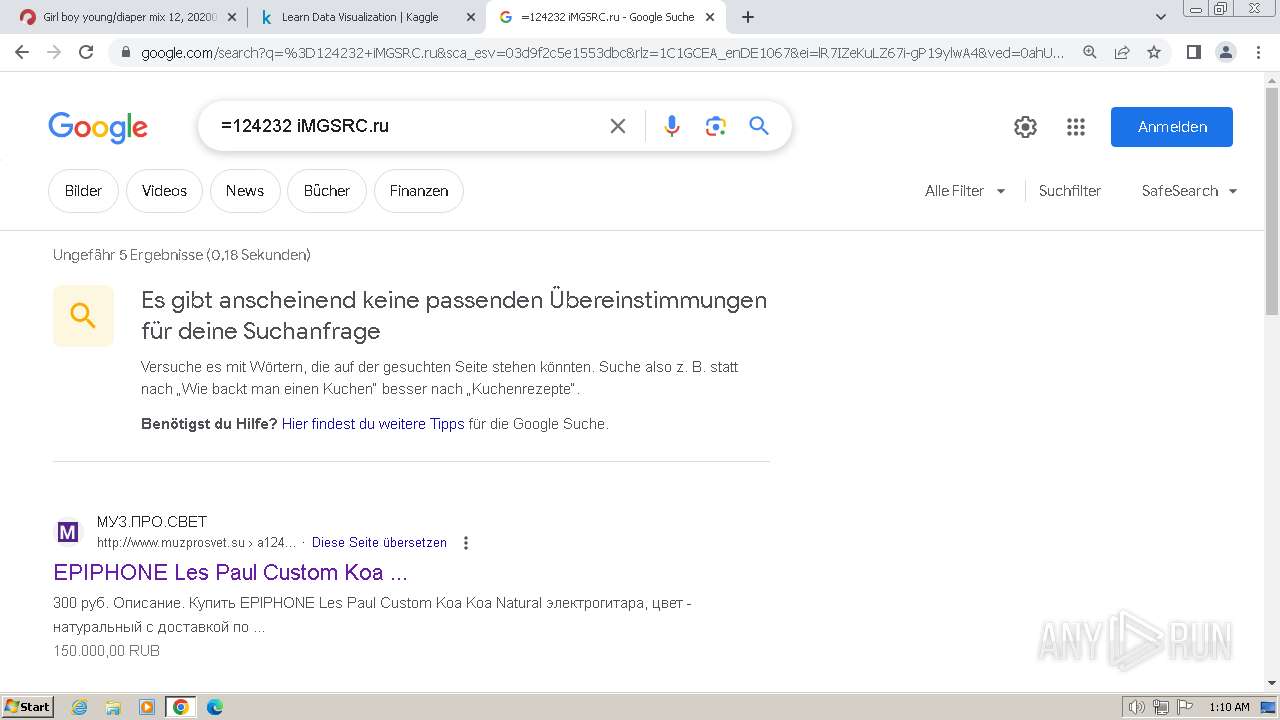
Task: Clear the search box with X
Action: 618,126
